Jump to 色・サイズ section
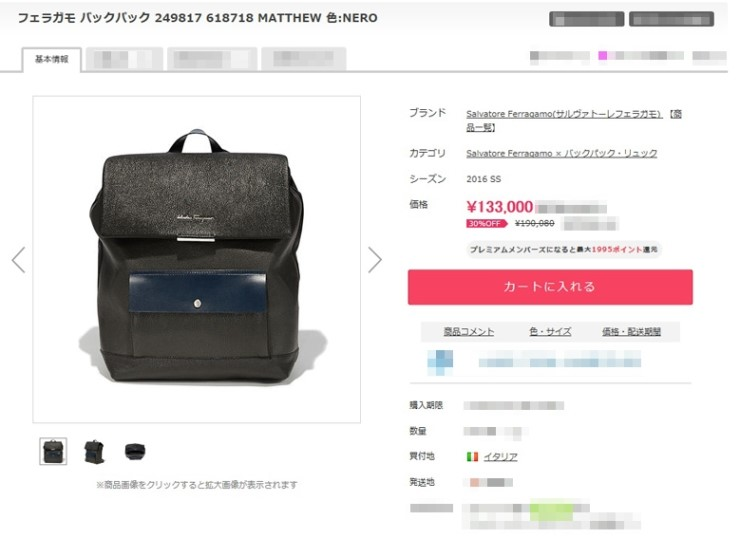Viewport: 740px width, 538px height. [x=550, y=332]
